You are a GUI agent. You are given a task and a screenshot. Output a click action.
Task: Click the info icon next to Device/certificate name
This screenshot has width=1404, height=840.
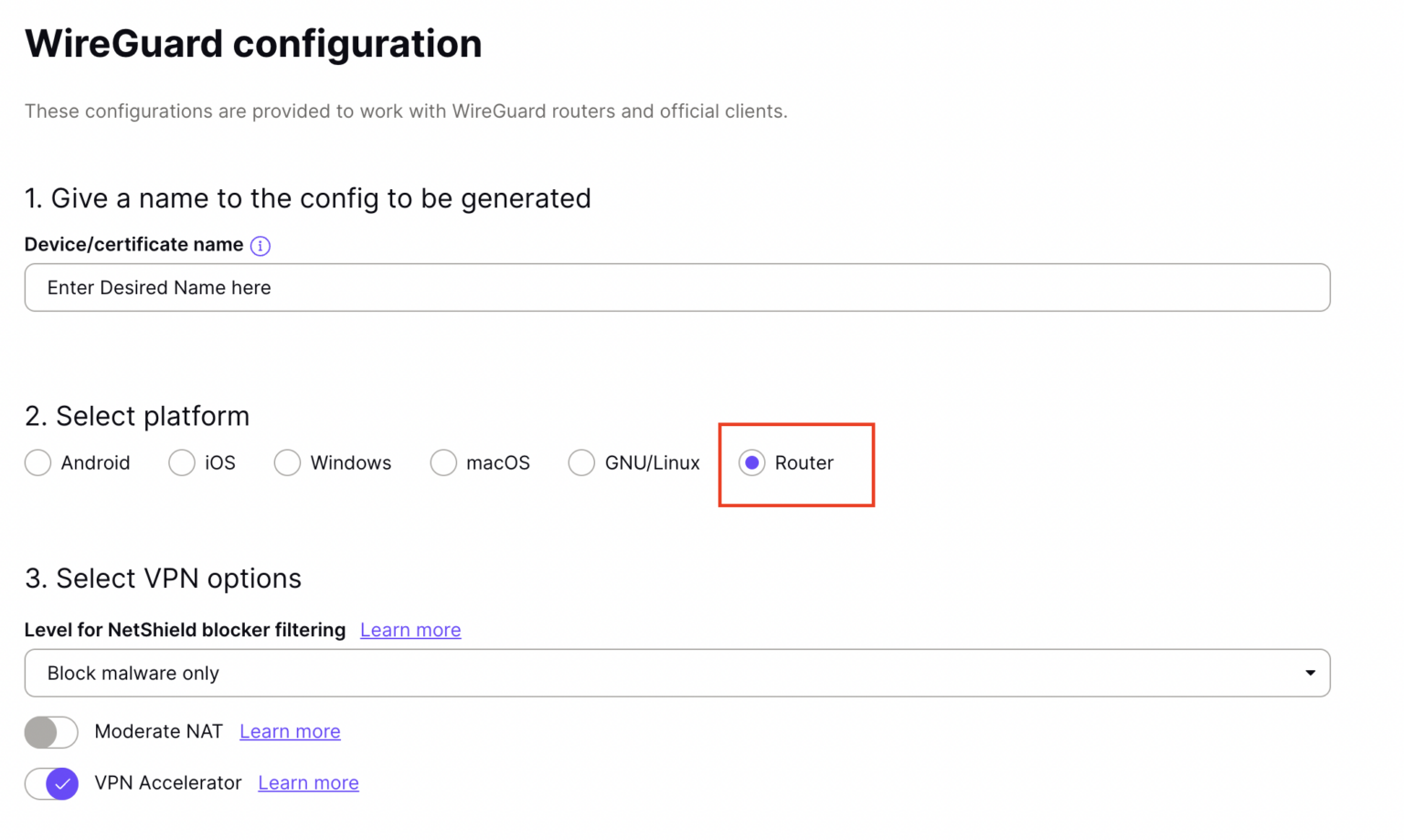point(260,245)
